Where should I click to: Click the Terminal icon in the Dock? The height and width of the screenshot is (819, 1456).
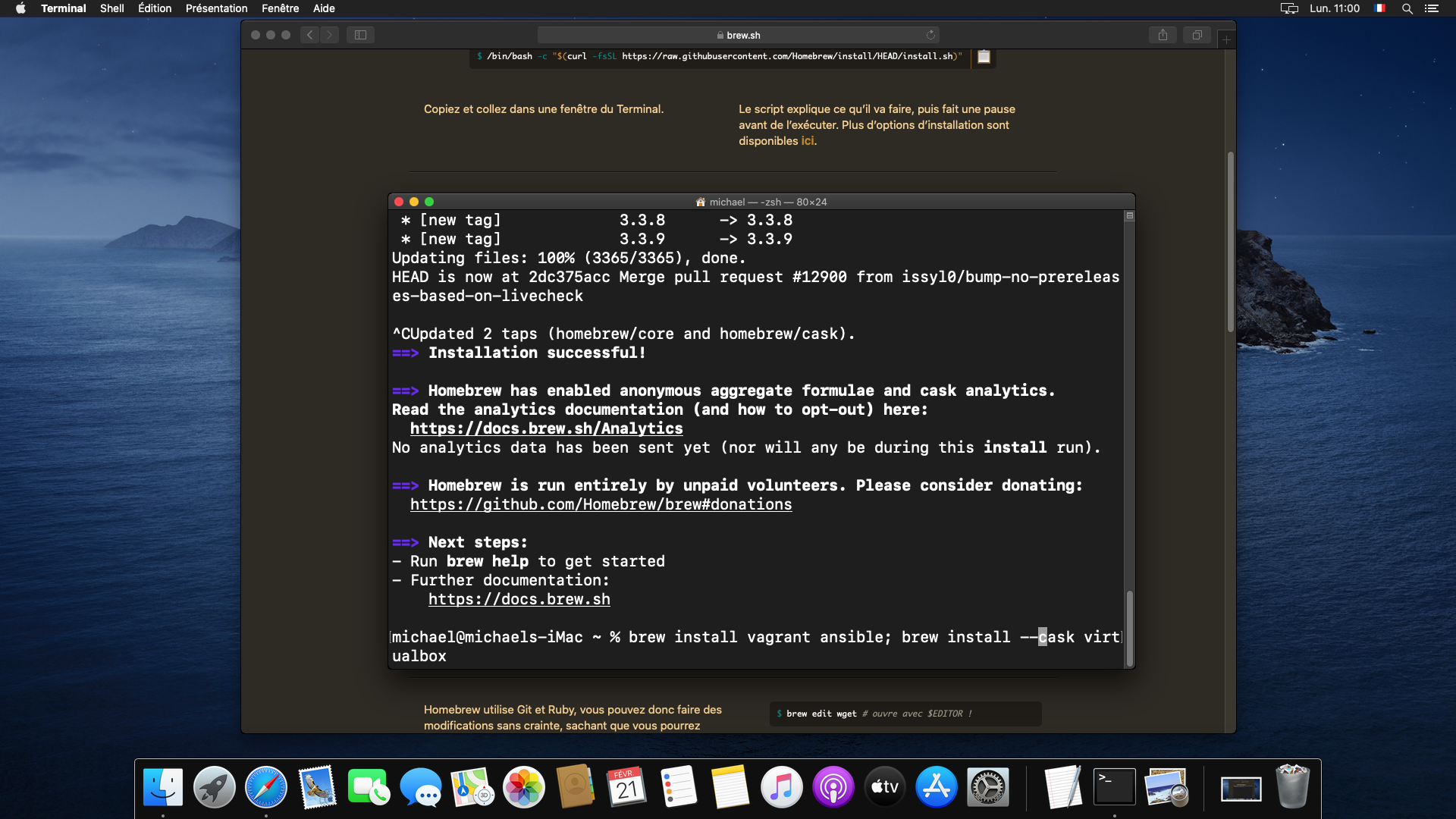pos(1114,787)
